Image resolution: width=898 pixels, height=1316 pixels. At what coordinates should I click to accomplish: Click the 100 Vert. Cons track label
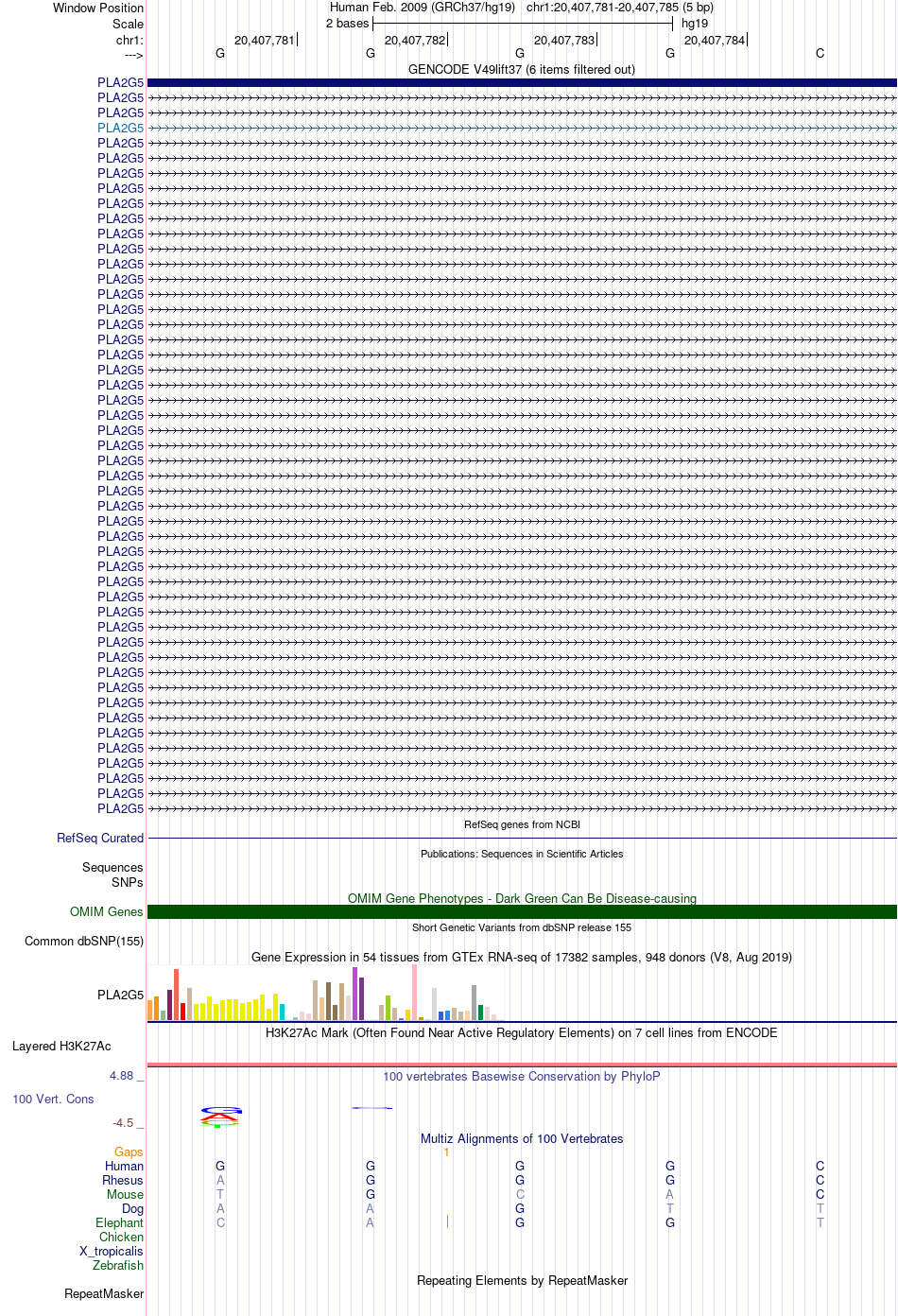53,1099
